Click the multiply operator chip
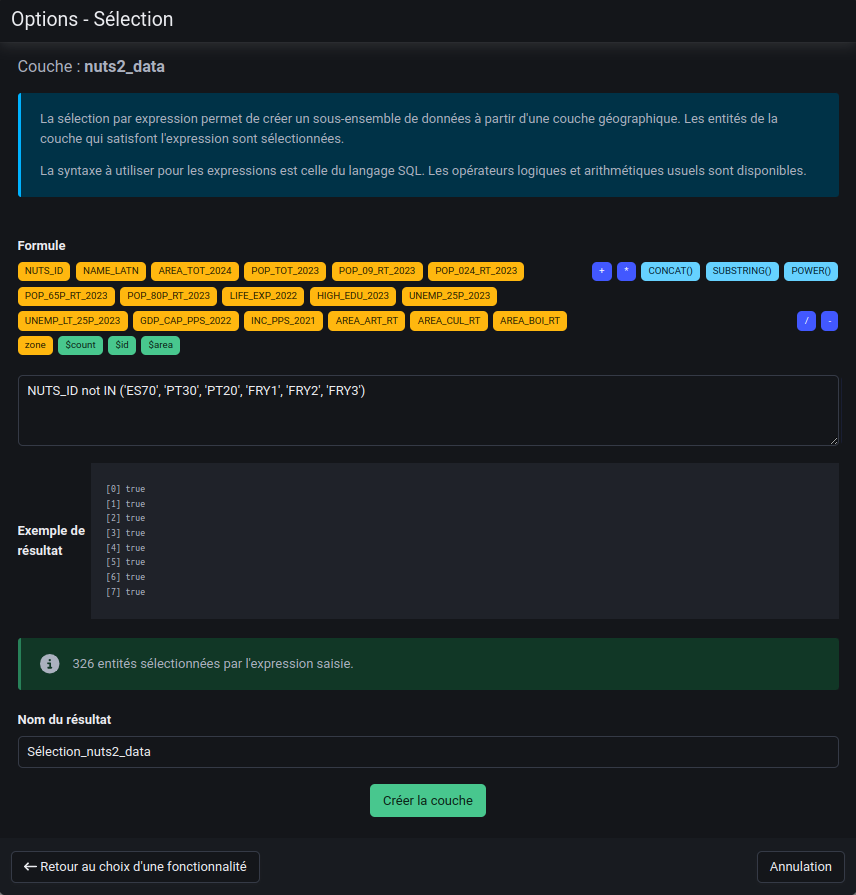Screen dimensions: 856x895 click(626, 271)
